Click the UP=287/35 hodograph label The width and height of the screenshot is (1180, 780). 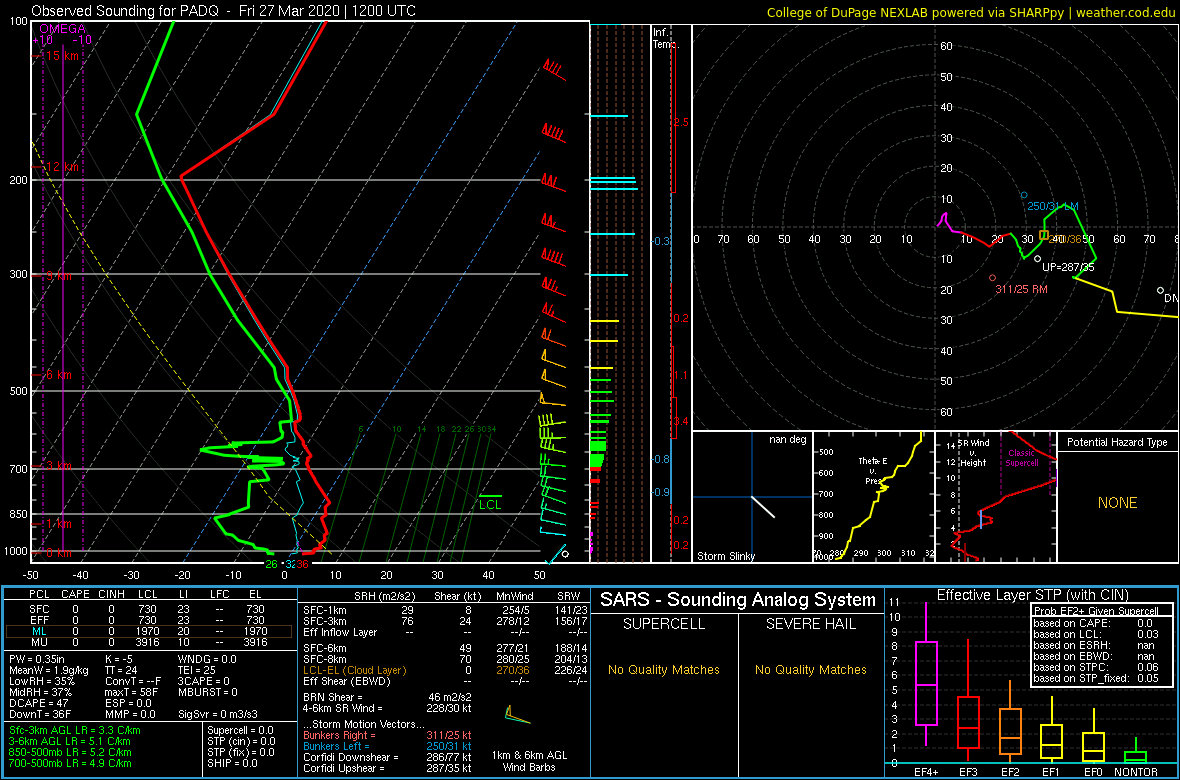pyautogui.click(x=1068, y=267)
